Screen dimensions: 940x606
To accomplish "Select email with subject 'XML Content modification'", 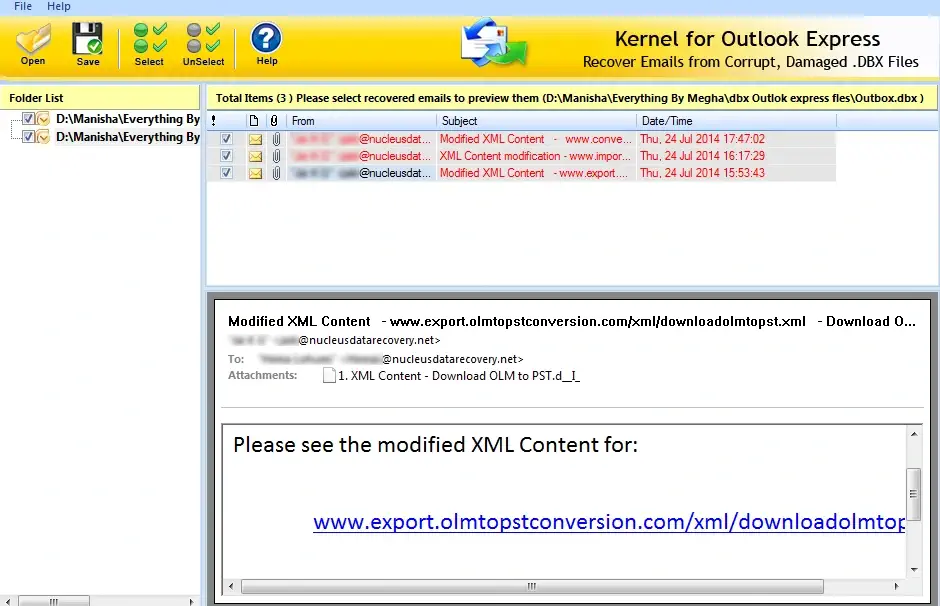I will click(535, 156).
